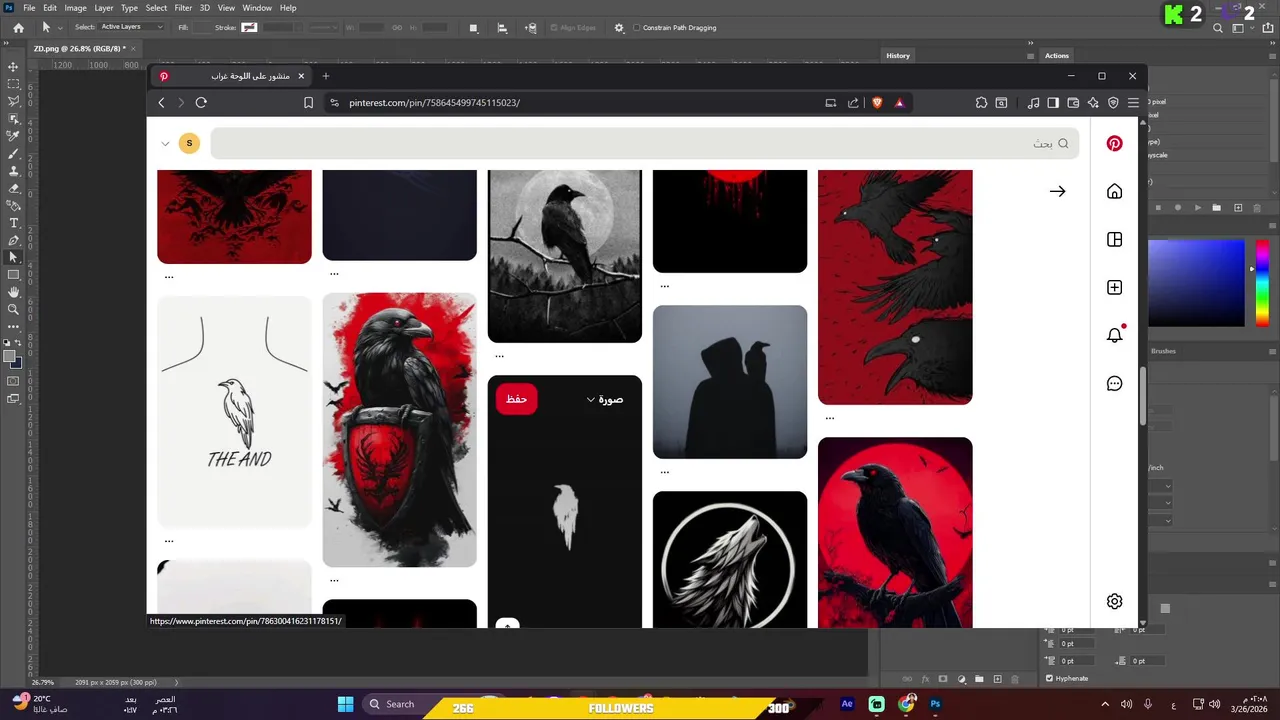Select the Horizontal Type tool
The height and width of the screenshot is (720, 1280).
[x=13, y=223]
